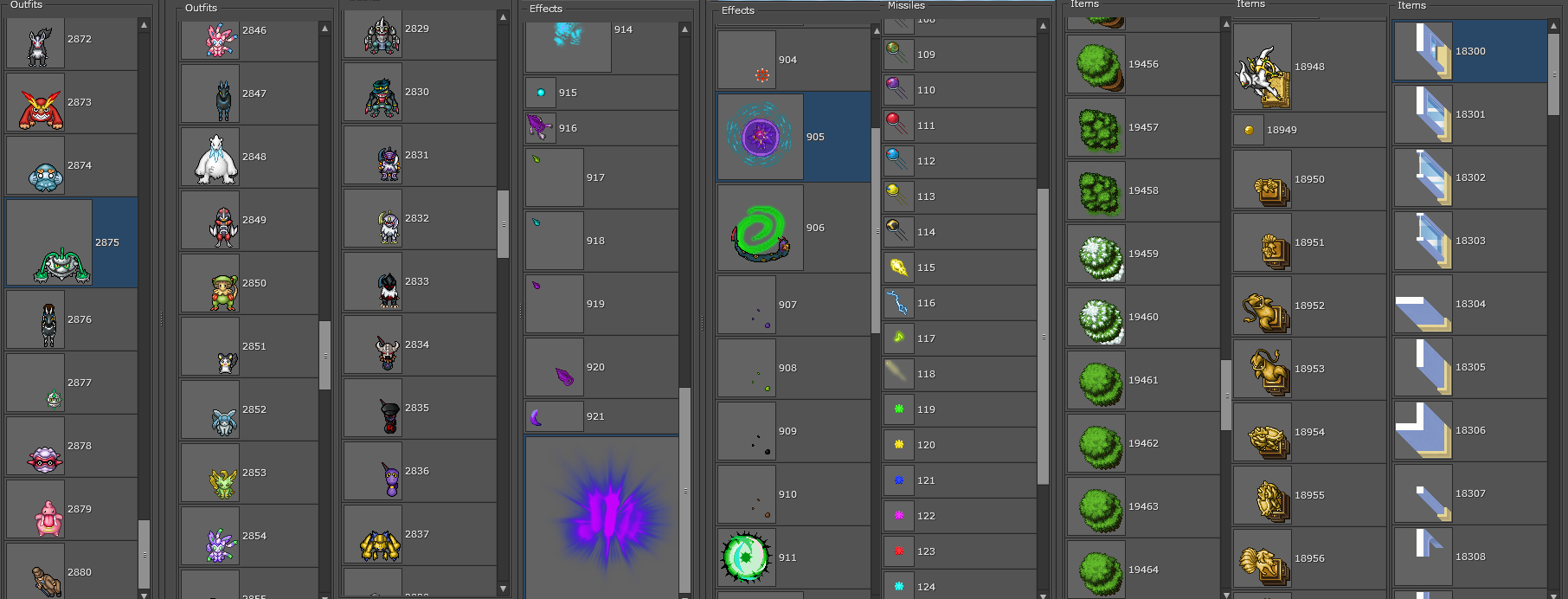Click the missile ID text 121
The width and height of the screenshot is (1568, 599).
click(926, 480)
